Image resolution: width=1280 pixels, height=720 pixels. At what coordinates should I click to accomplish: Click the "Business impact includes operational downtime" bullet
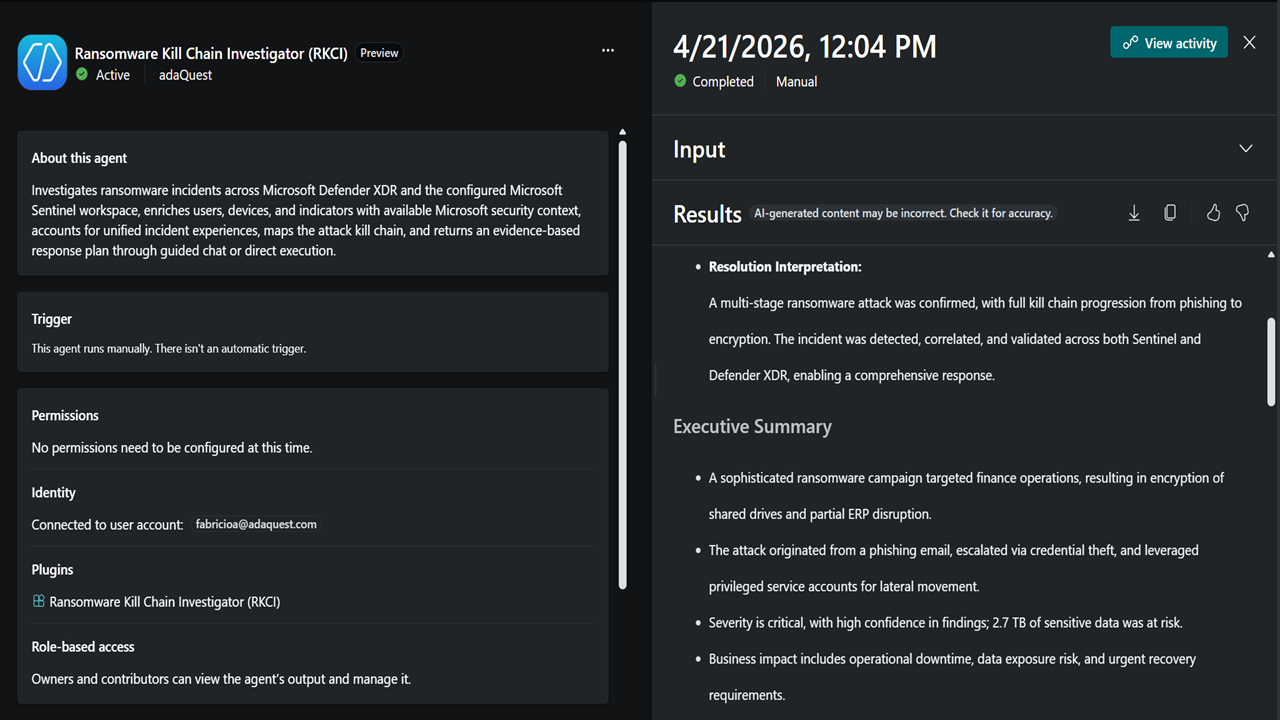click(952, 677)
